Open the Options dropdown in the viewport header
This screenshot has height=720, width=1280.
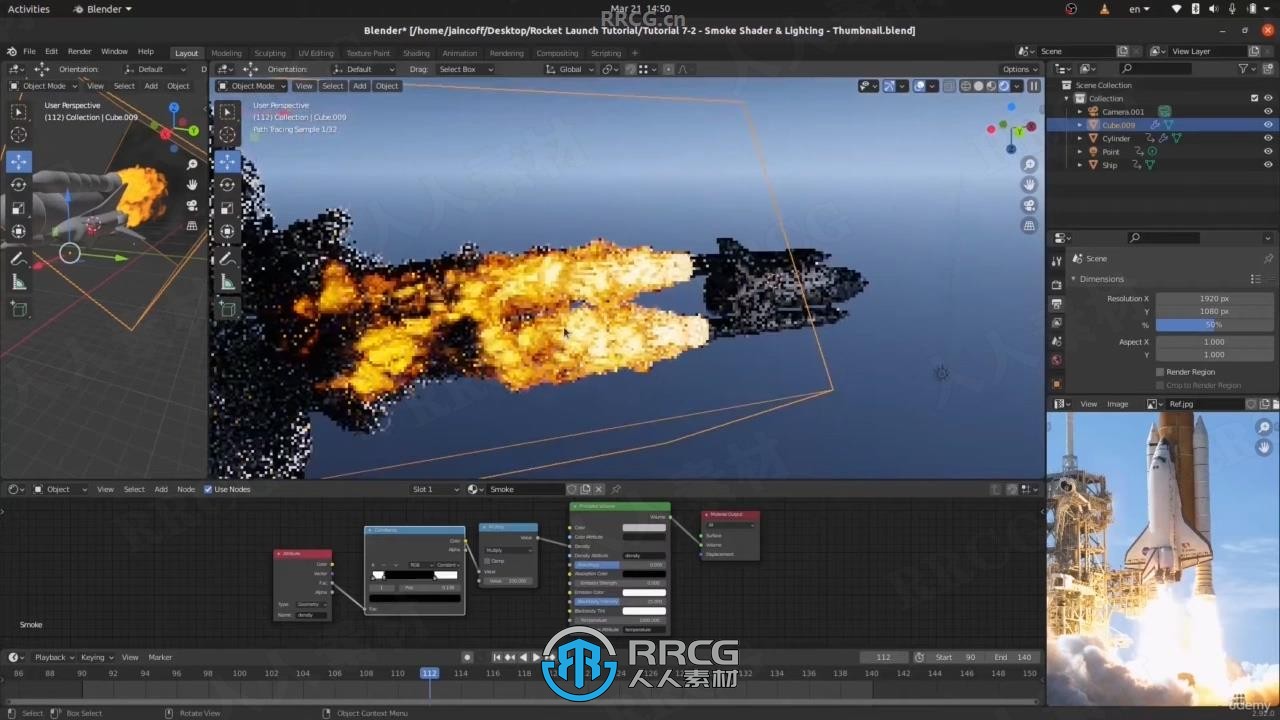coord(1020,69)
